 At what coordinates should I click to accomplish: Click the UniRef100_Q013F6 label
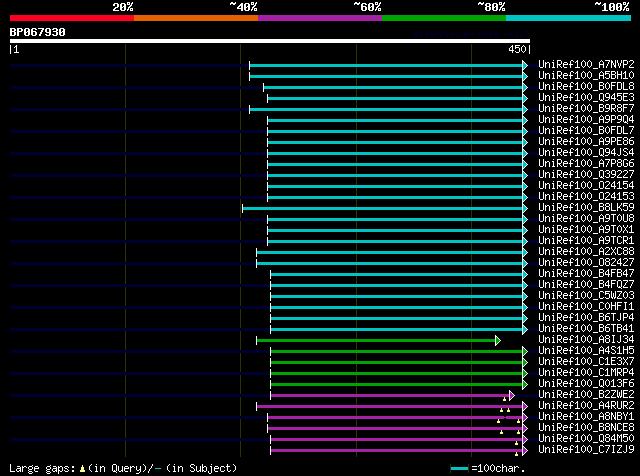pyautogui.click(x=586, y=384)
